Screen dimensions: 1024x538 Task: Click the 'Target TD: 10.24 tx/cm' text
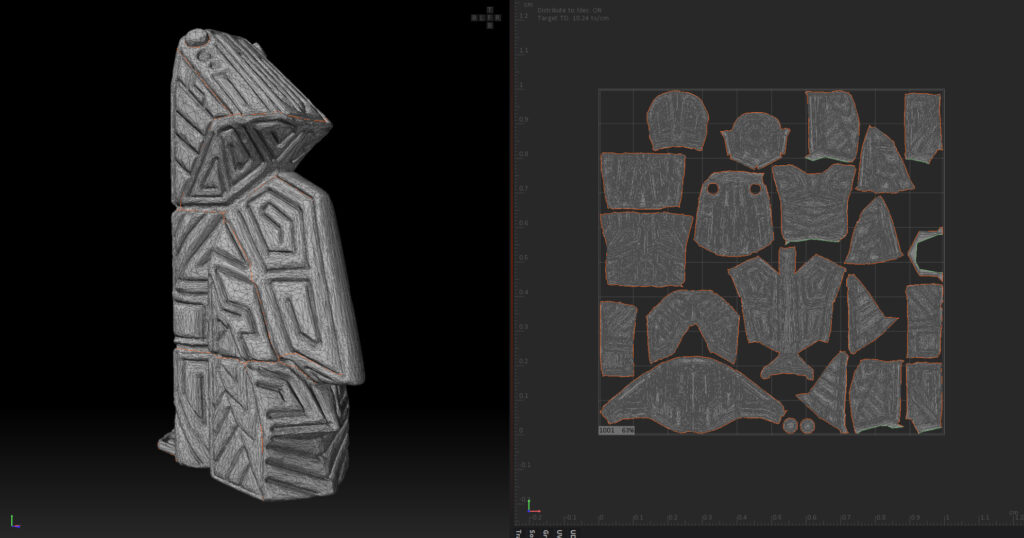(573, 18)
